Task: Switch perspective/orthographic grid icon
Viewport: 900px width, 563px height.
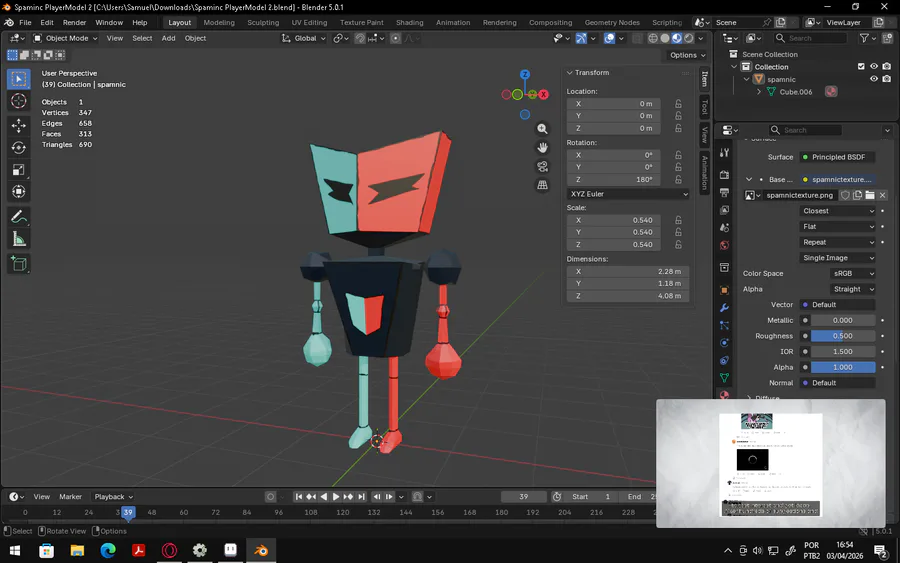Action: (x=542, y=185)
